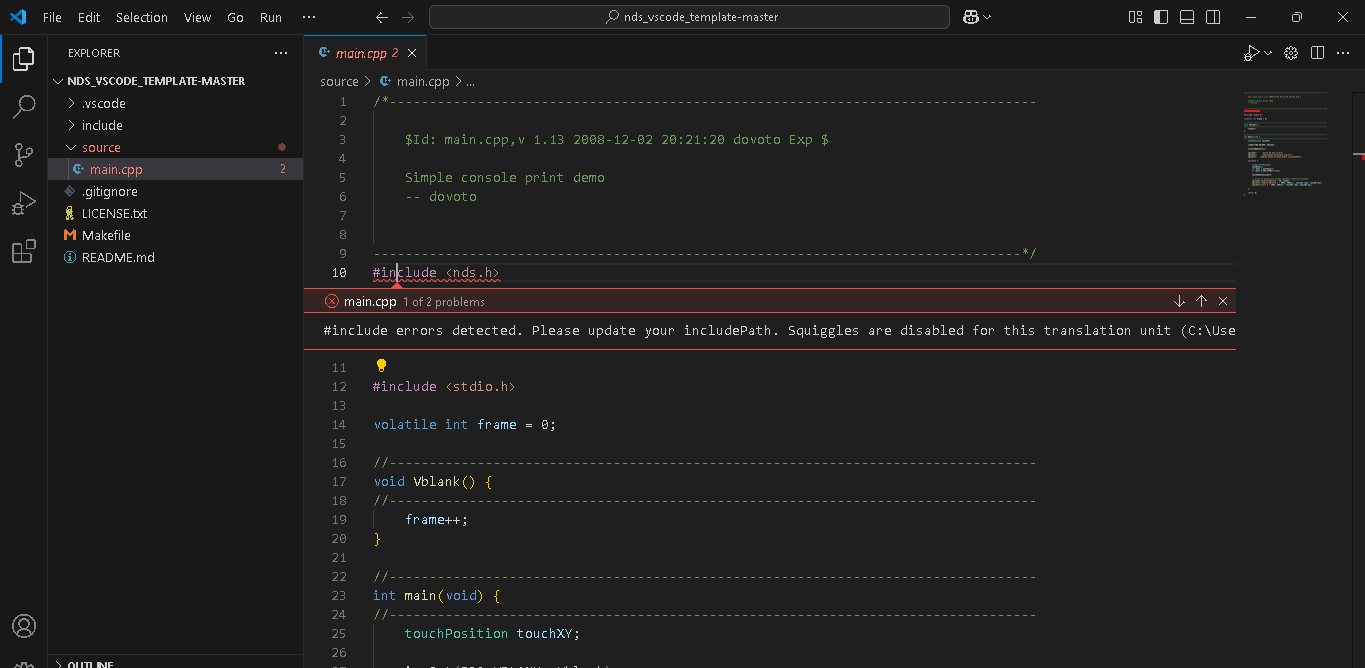
Task: Click the gear icon in editor toolbar
Action: click(1291, 53)
